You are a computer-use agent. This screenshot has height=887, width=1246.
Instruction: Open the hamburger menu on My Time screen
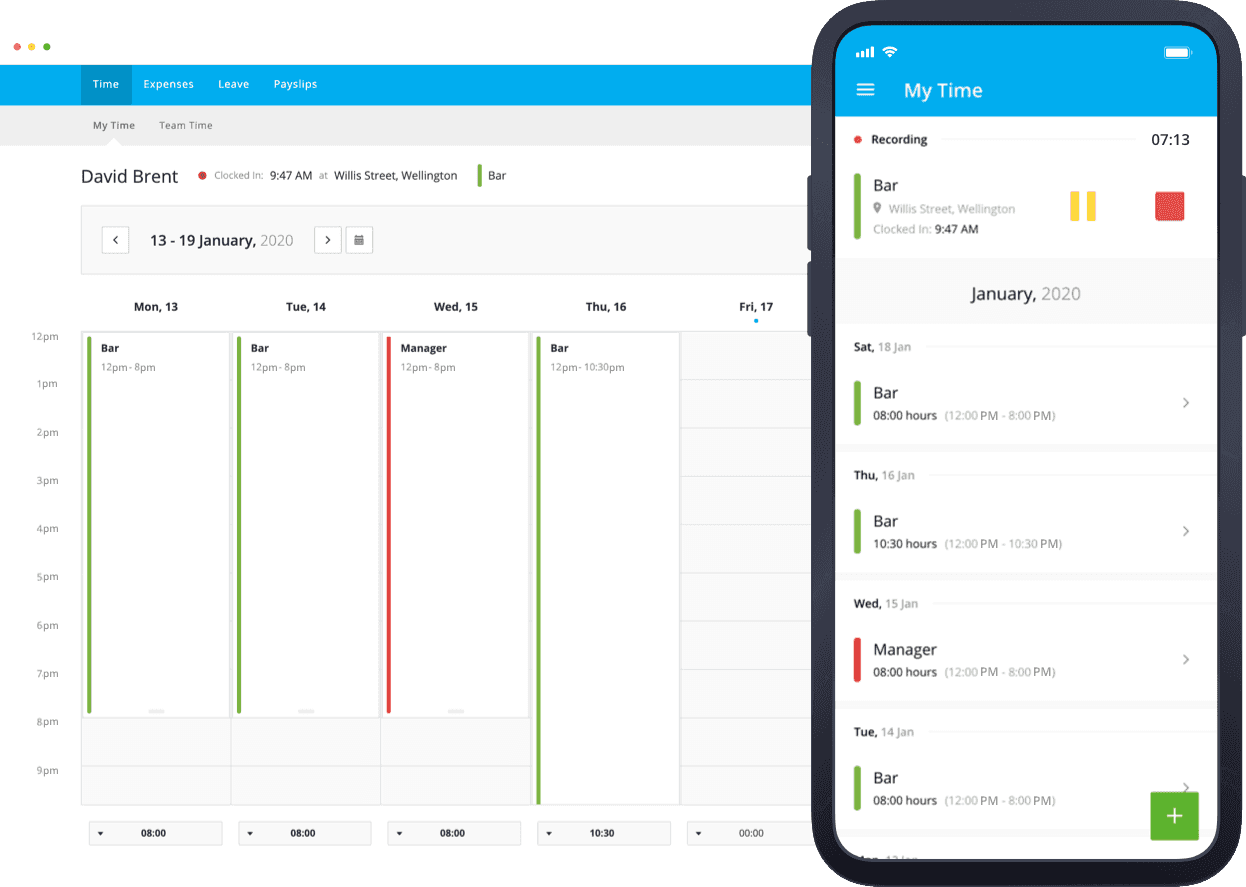pyautogui.click(x=865, y=89)
